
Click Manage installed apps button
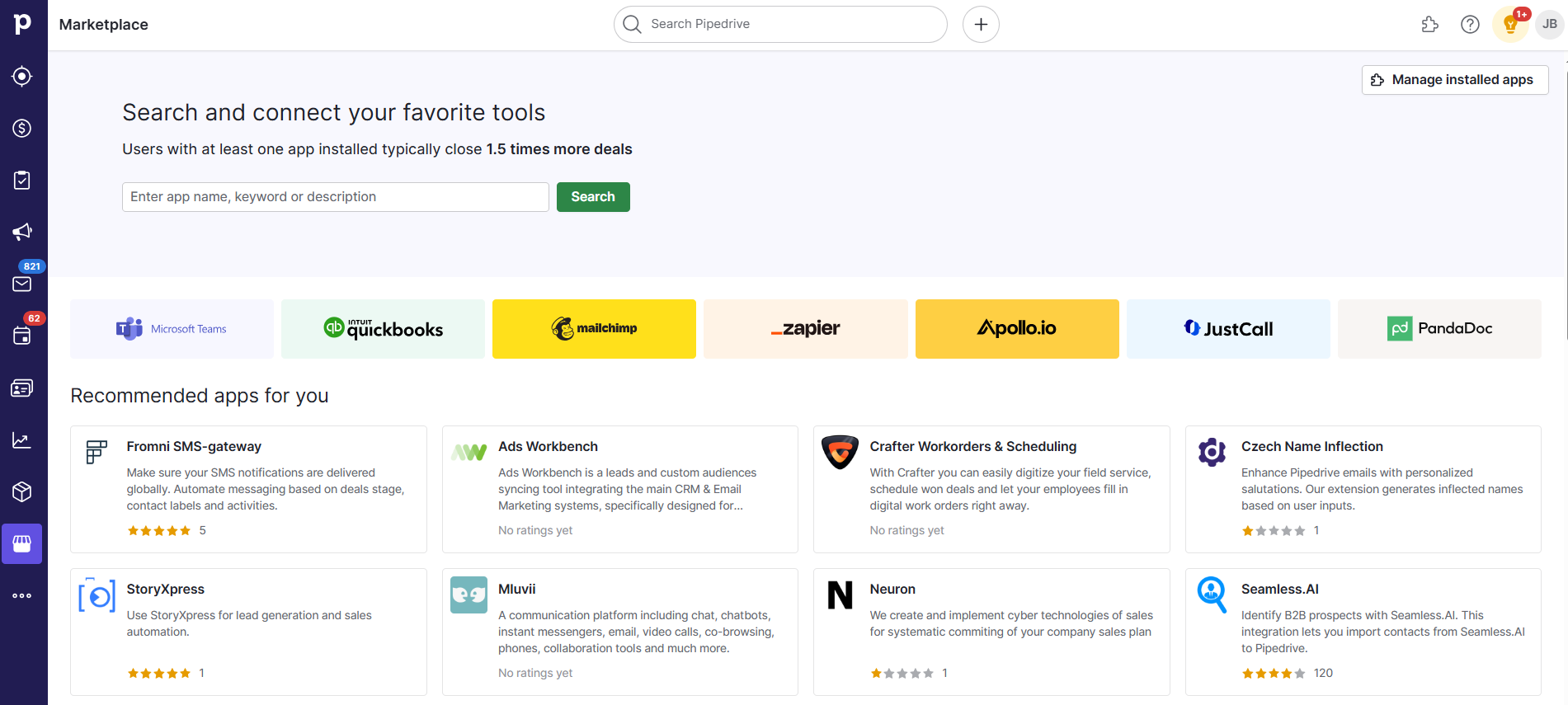point(1454,80)
